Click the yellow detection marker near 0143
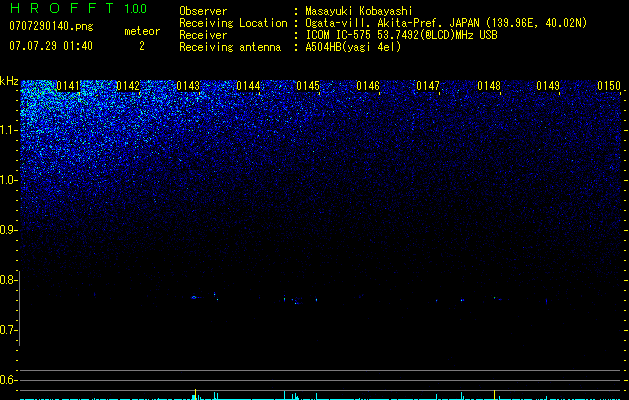 195,394
